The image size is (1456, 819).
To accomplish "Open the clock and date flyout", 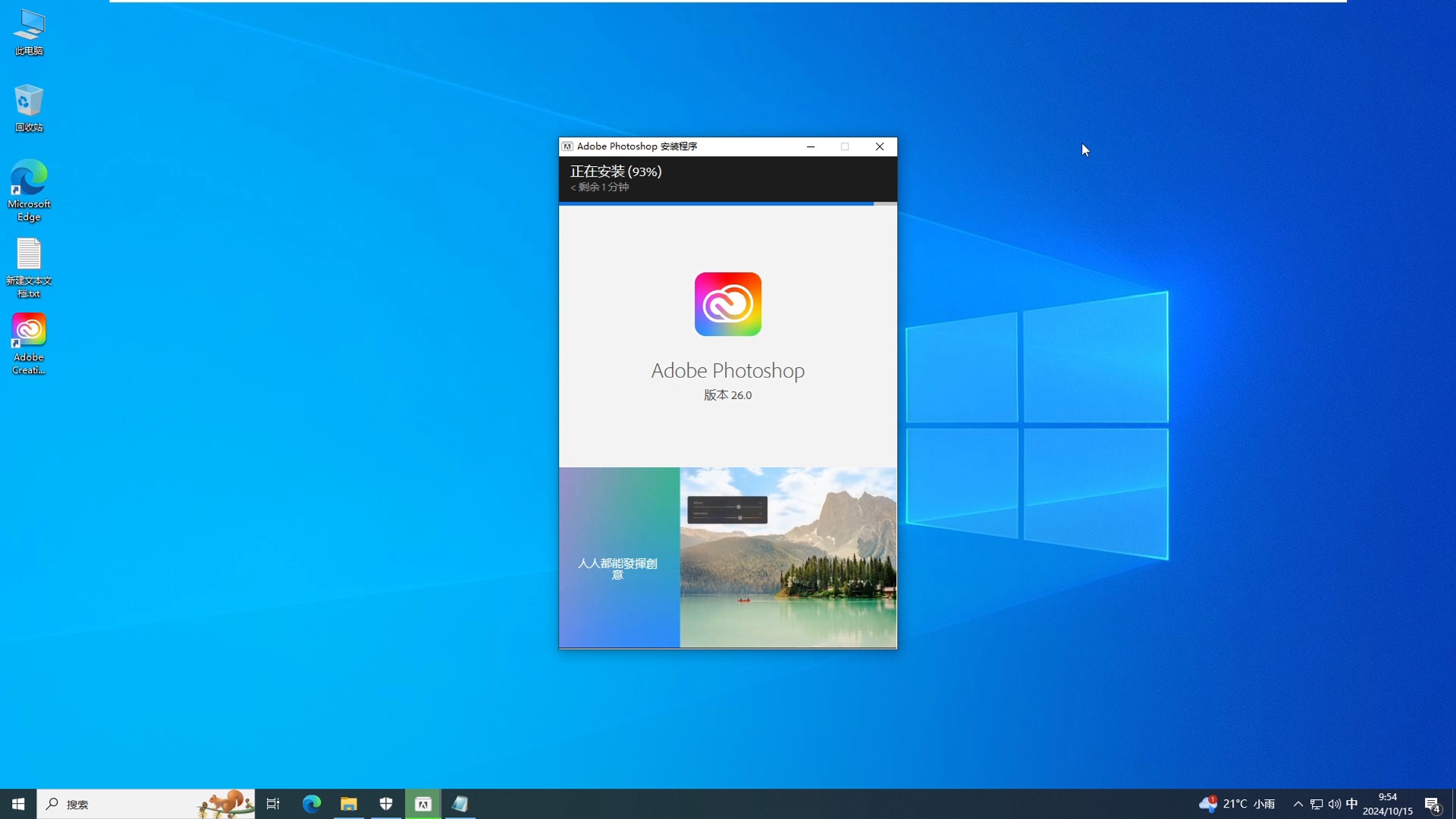I will point(1387,804).
